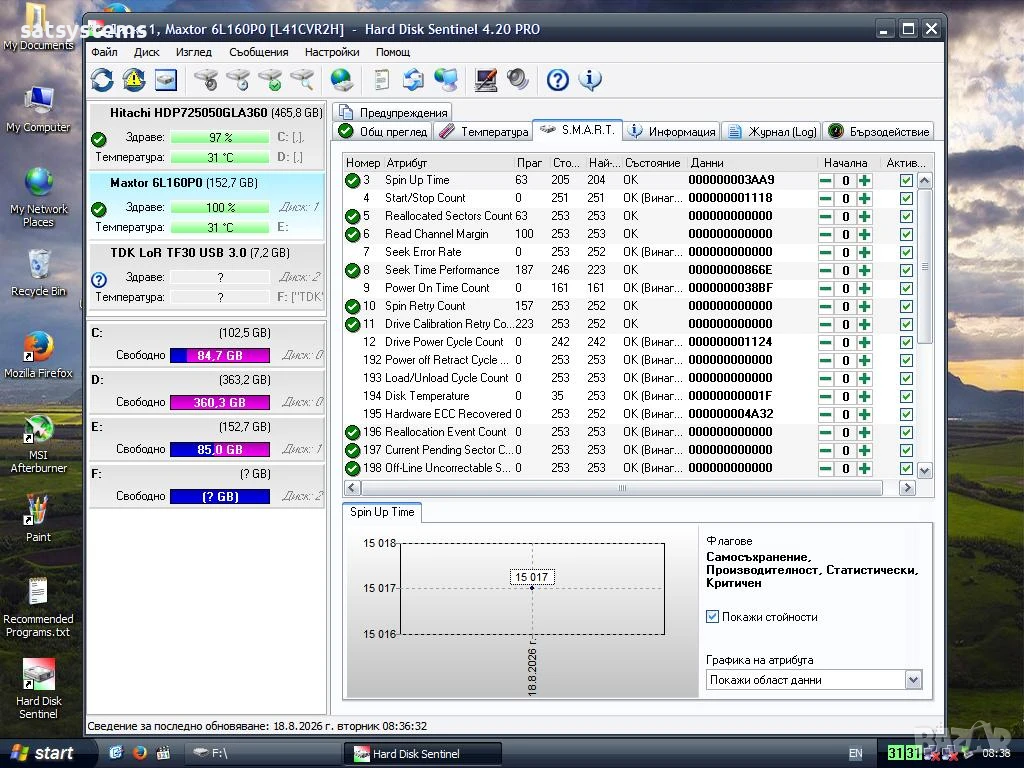Image resolution: width=1024 pixels, height=768 pixels.
Task: Click Hard Disk Sentinel taskbar button
Action: coord(423,754)
